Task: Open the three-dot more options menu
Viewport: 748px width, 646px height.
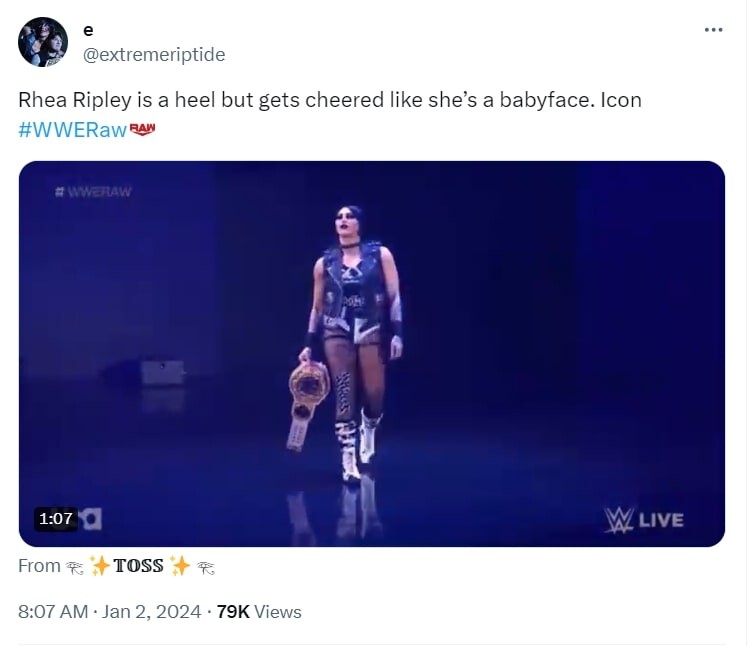Action: tap(713, 30)
